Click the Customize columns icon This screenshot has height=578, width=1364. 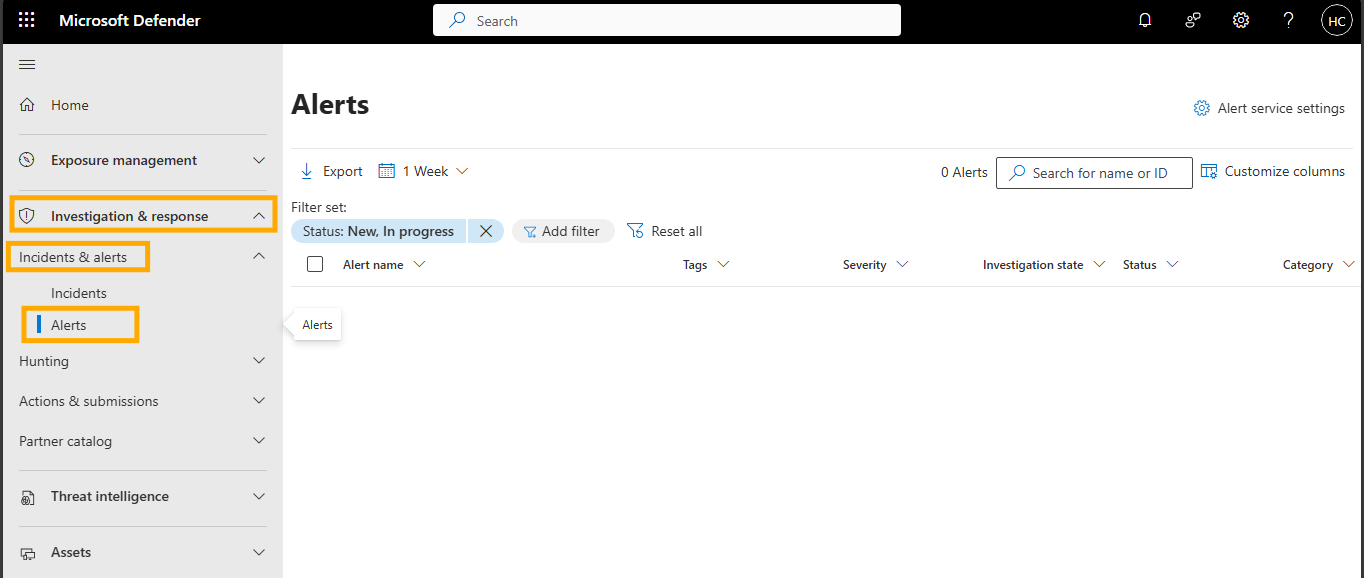1209,171
